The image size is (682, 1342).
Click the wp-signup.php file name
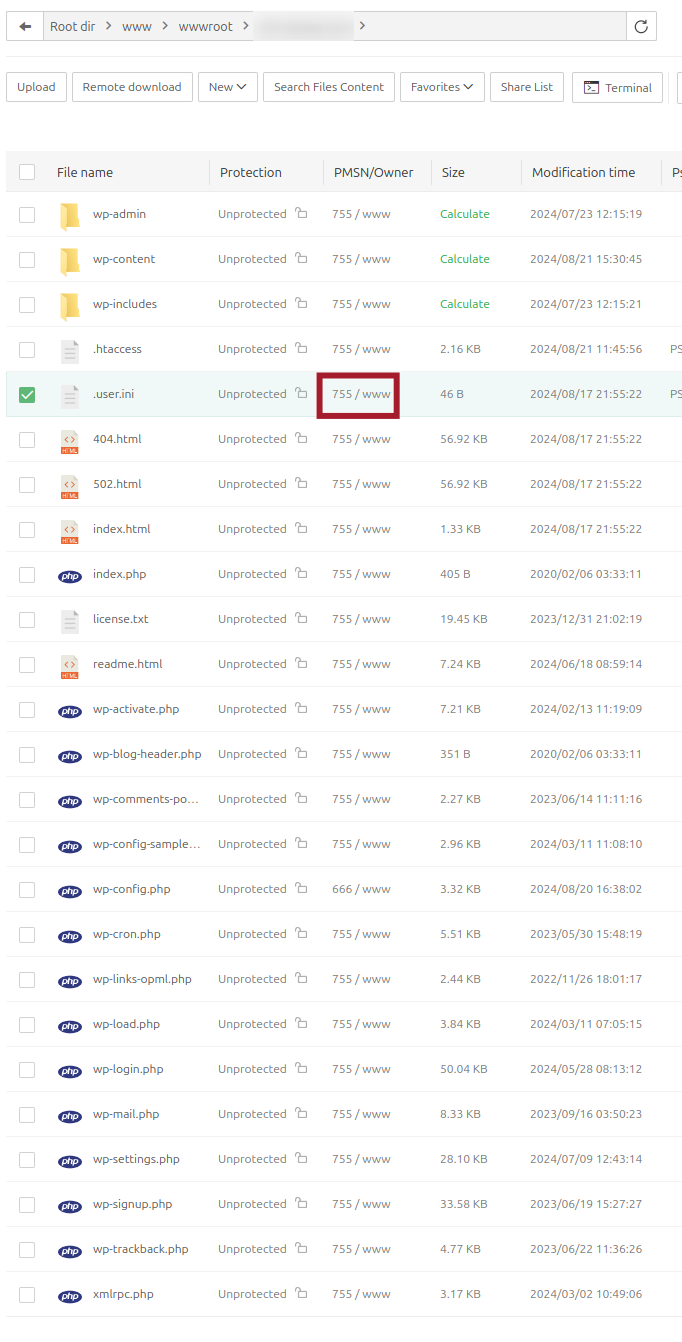point(132,1204)
